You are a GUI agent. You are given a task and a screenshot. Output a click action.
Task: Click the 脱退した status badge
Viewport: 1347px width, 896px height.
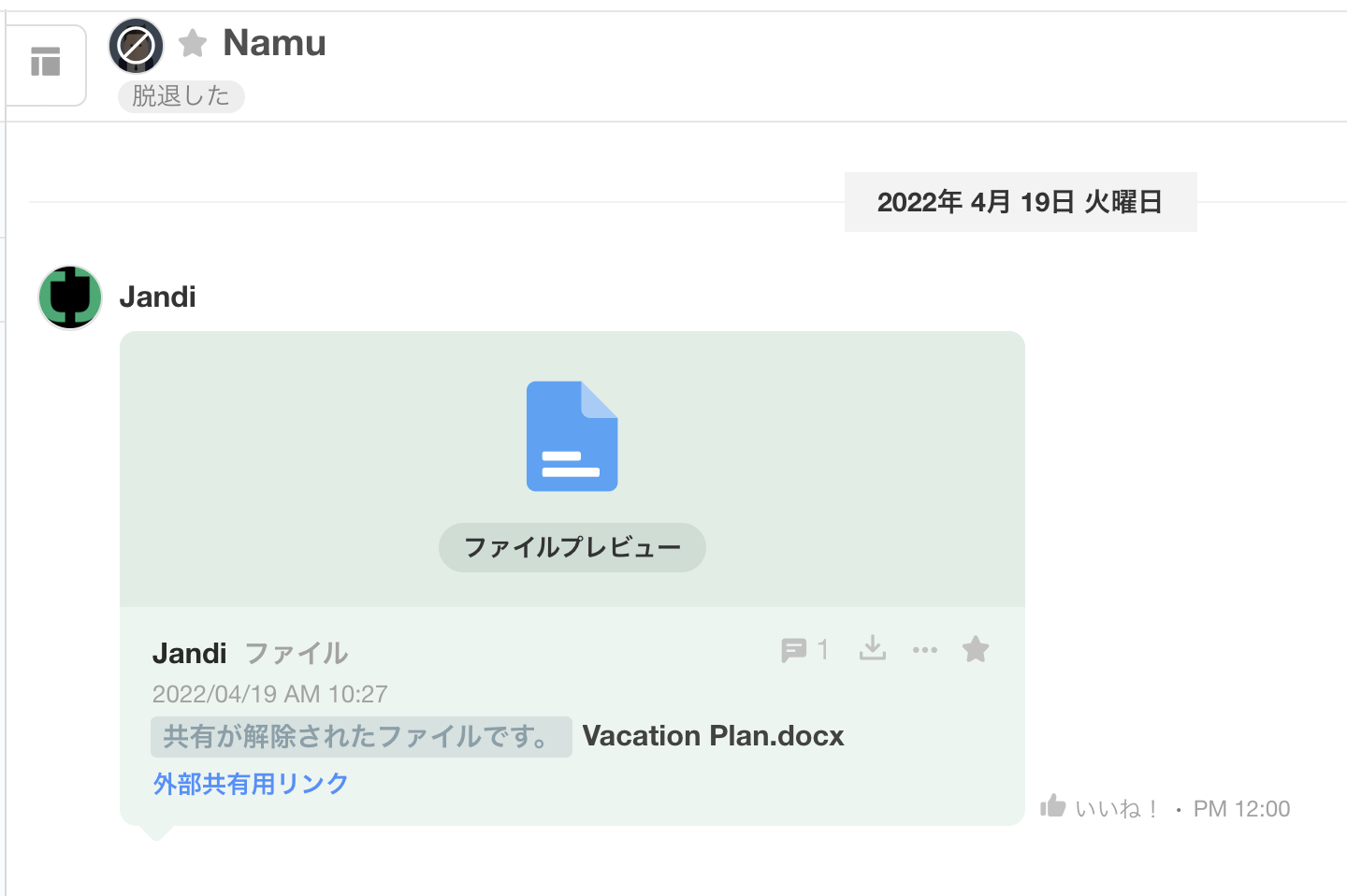point(181,96)
